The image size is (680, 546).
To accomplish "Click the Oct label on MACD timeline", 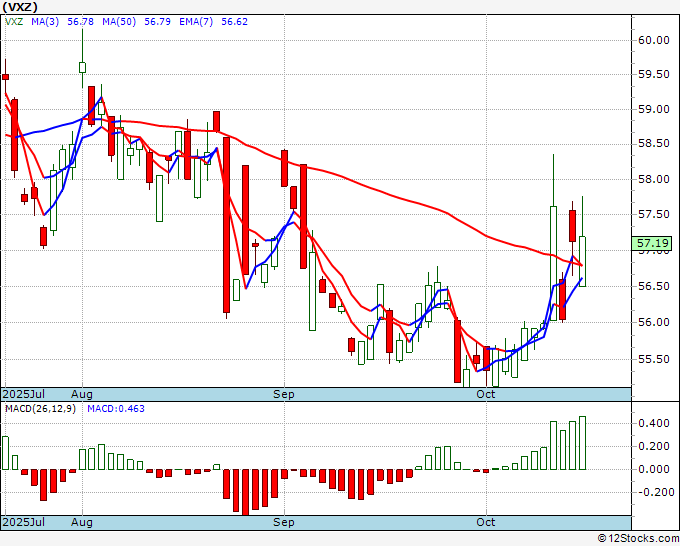I will pos(485,522).
